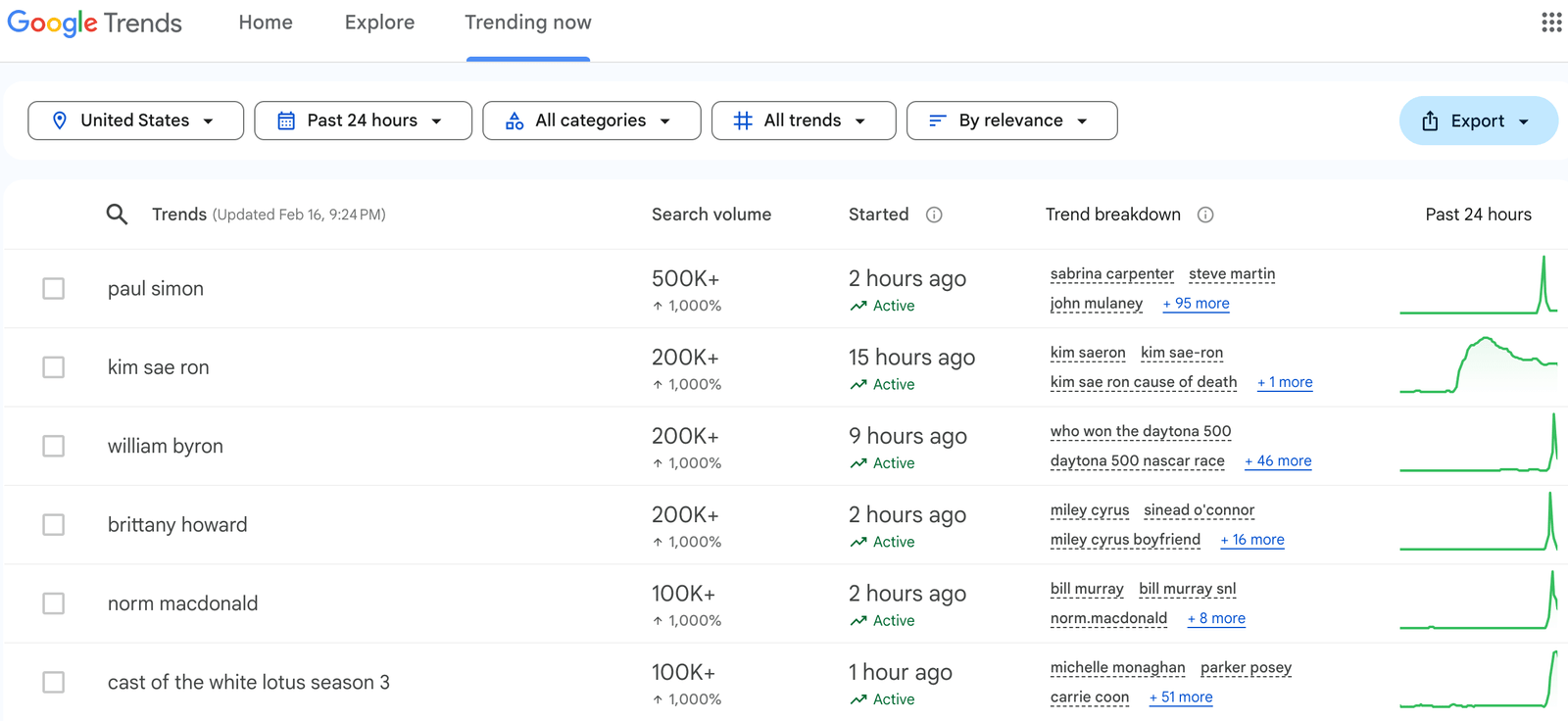Click the Google Trends logo
The image size is (1568, 721).
95,23
